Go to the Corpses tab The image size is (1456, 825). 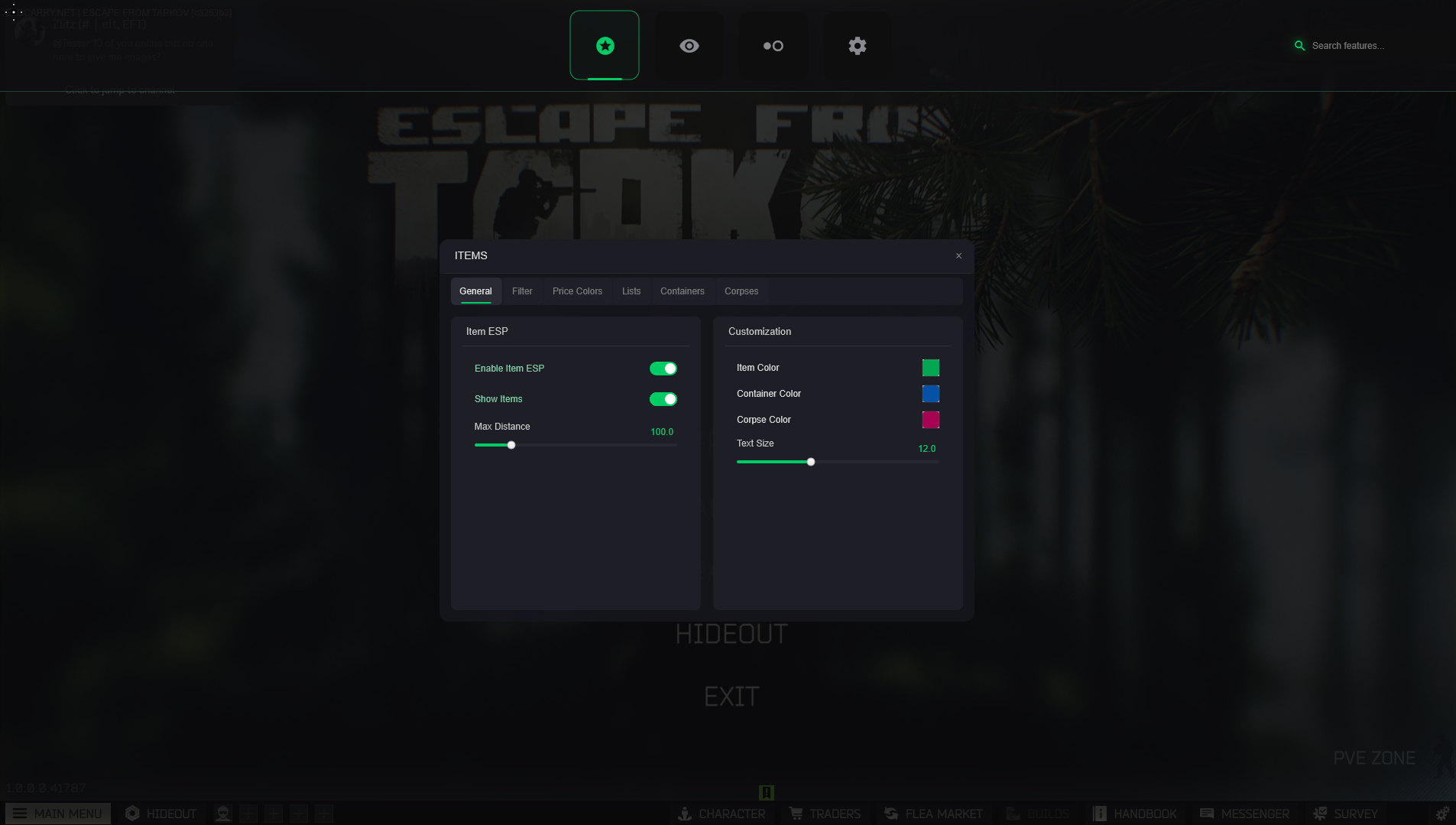741,291
